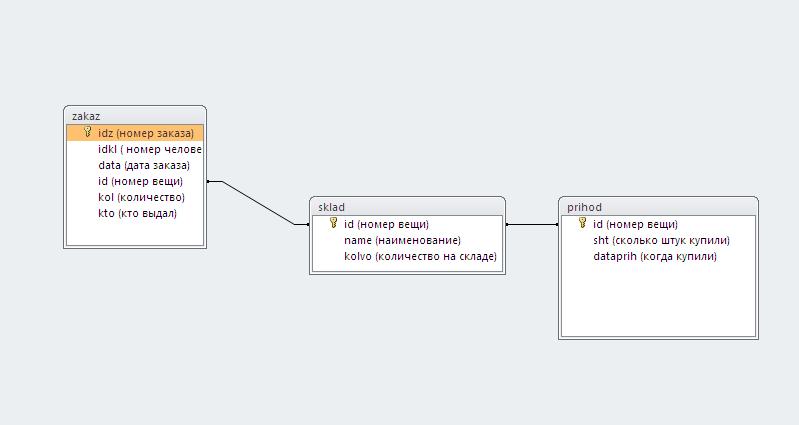Select field 'id (номер вещи)' in zakaz

point(135,181)
